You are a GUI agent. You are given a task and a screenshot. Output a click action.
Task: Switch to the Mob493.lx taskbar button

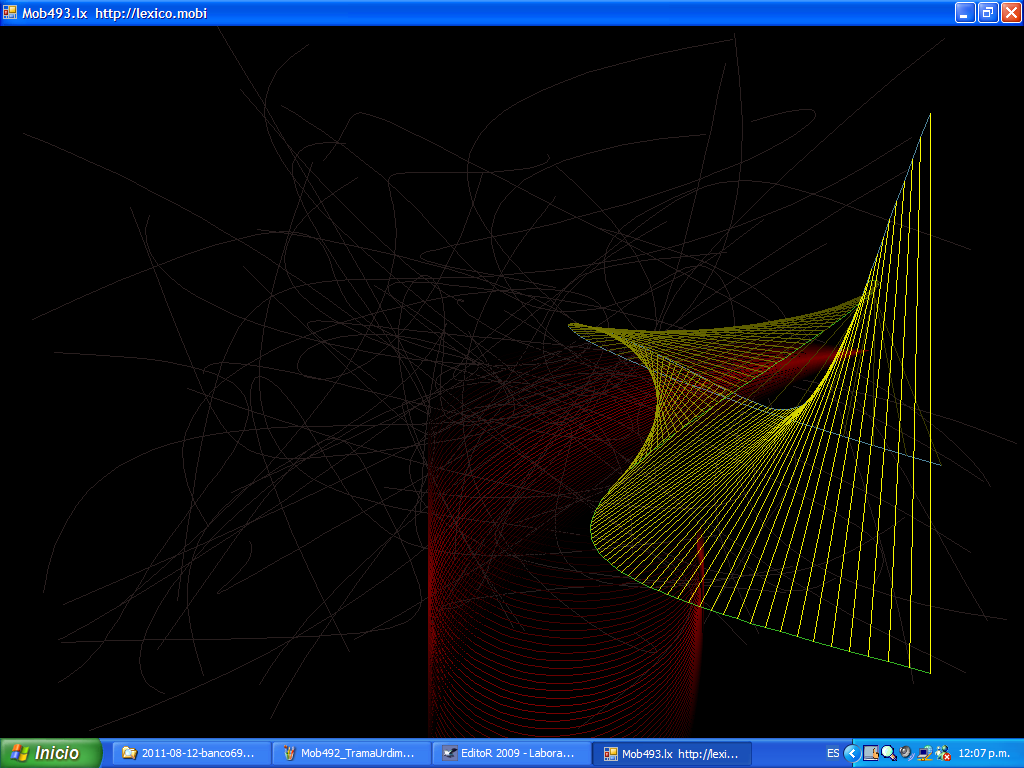pyautogui.click(x=671, y=753)
